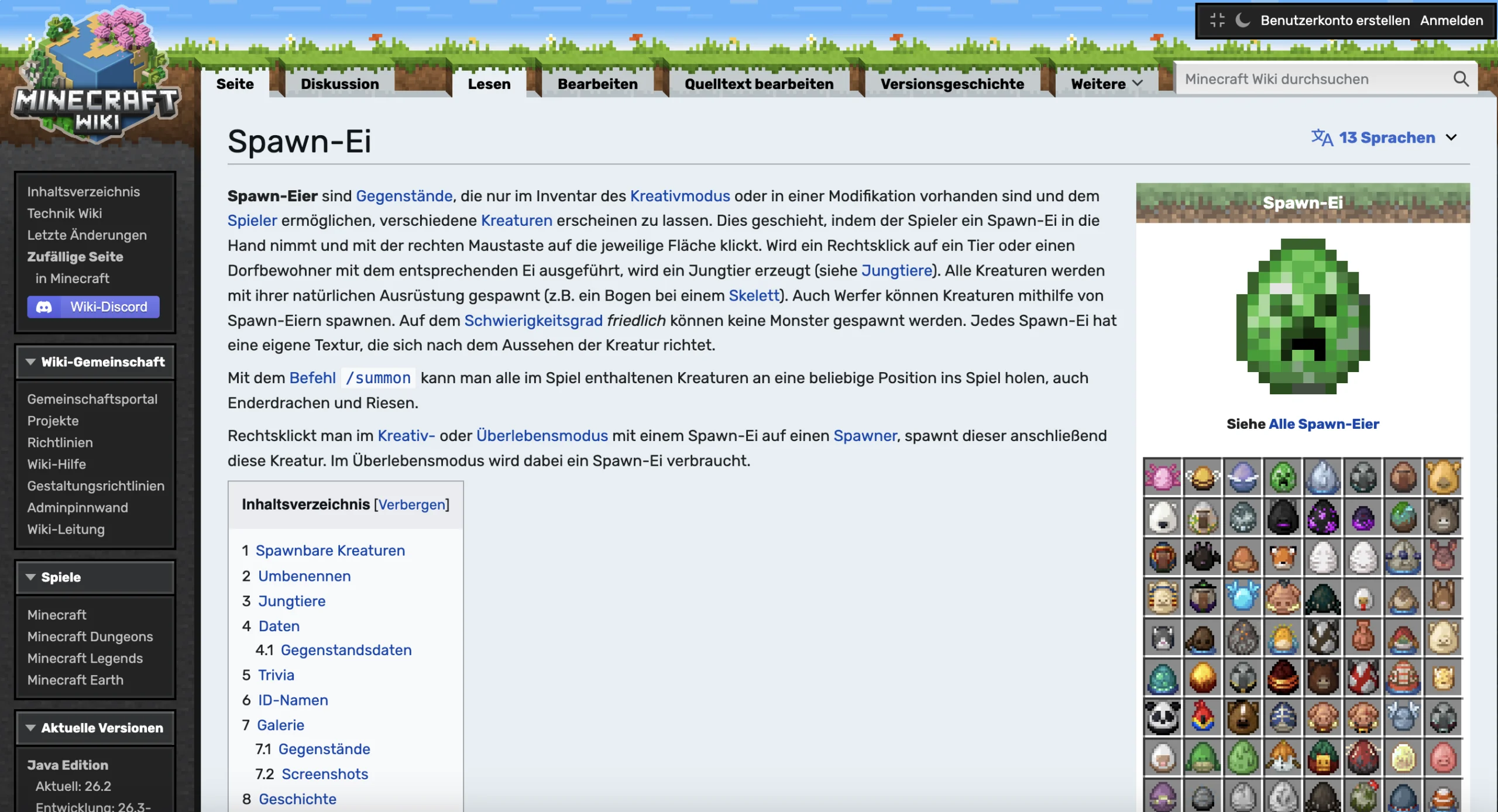
Task: Click the pink axolotl spawn egg in the grid
Action: [x=1162, y=477]
